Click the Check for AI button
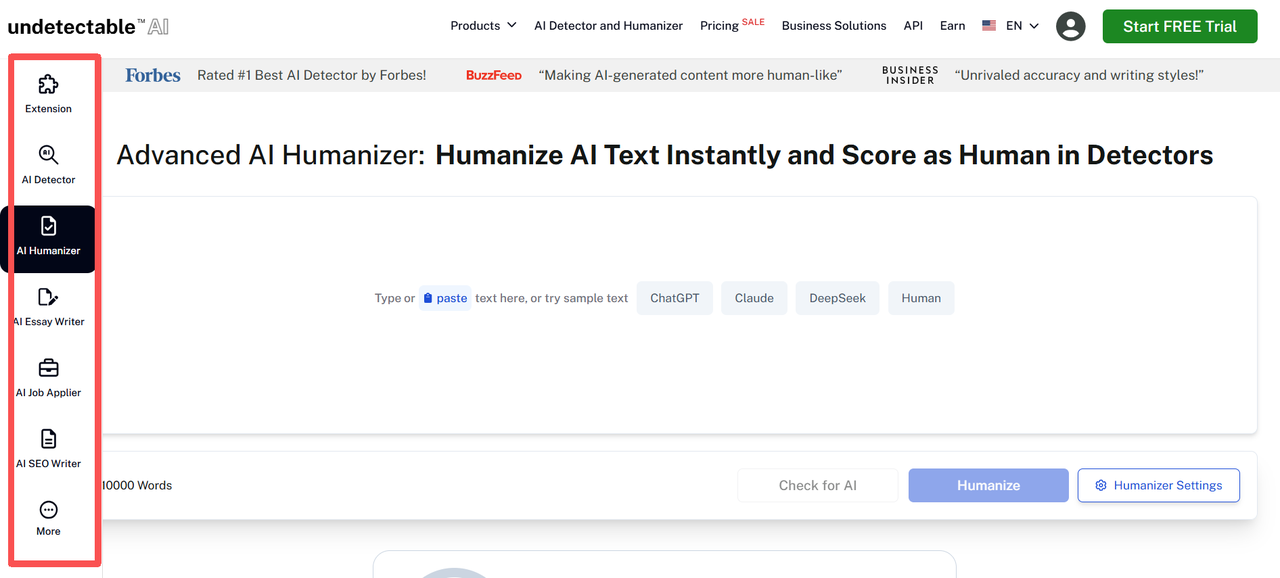Viewport: 1280px width, 578px height. (x=818, y=485)
